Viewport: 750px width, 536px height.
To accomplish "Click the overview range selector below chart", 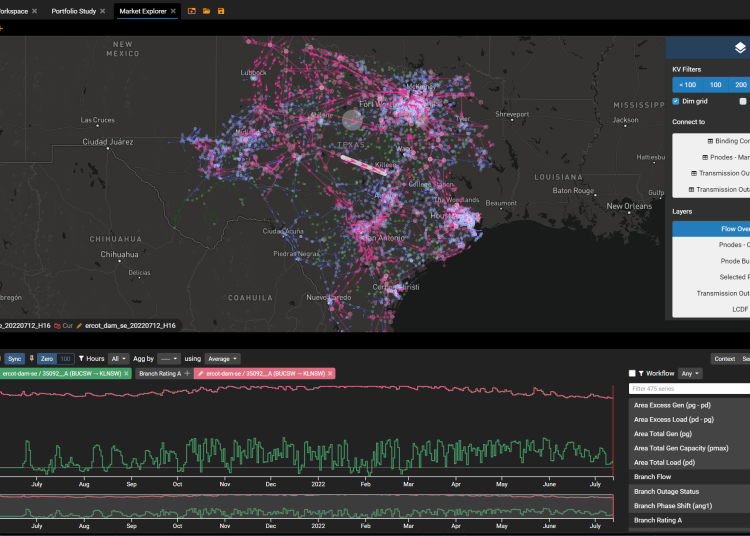I will point(306,506).
